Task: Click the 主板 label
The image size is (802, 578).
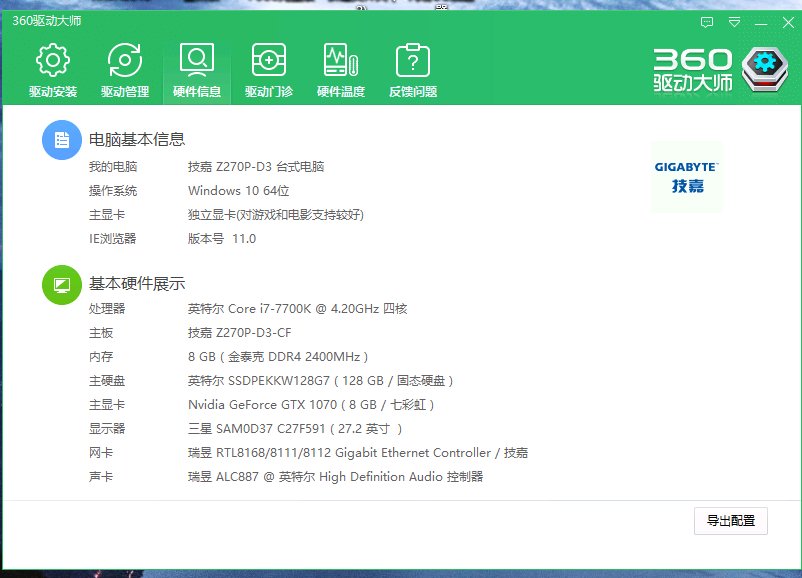Action: [x=101, y=333]
